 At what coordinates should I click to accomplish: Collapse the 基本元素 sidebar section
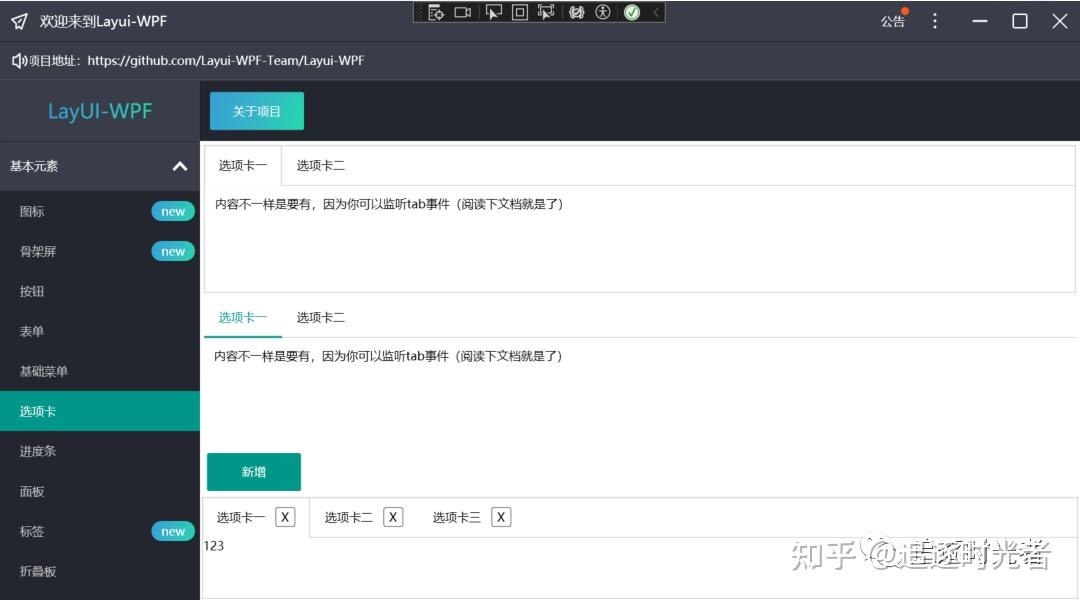180,166
